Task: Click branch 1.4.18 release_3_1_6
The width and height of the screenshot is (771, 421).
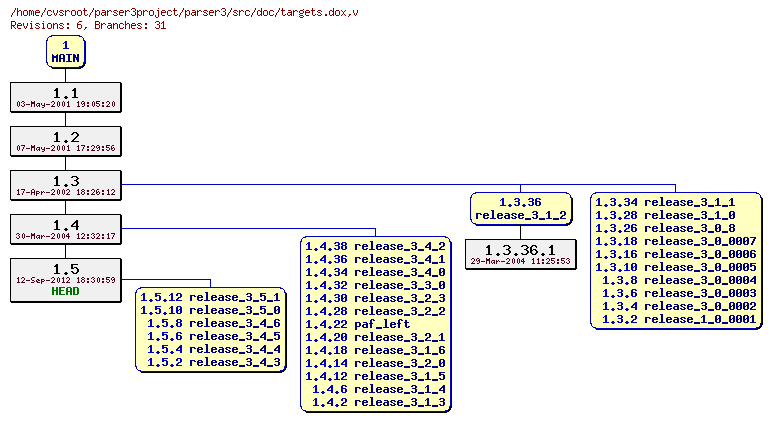Action: [376, 351]
